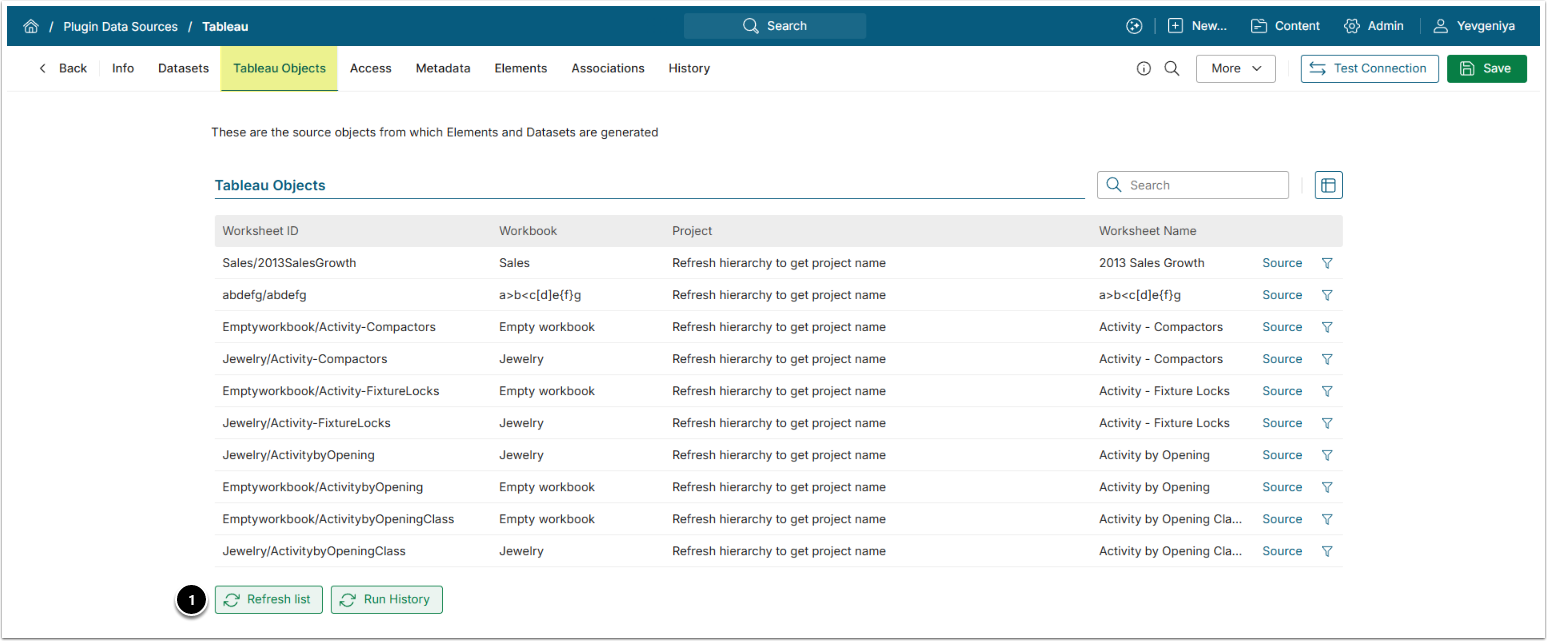Open the Yevgeniya user menu
The width and height of the screenshot is (1547, 641).
[1474, 26]
